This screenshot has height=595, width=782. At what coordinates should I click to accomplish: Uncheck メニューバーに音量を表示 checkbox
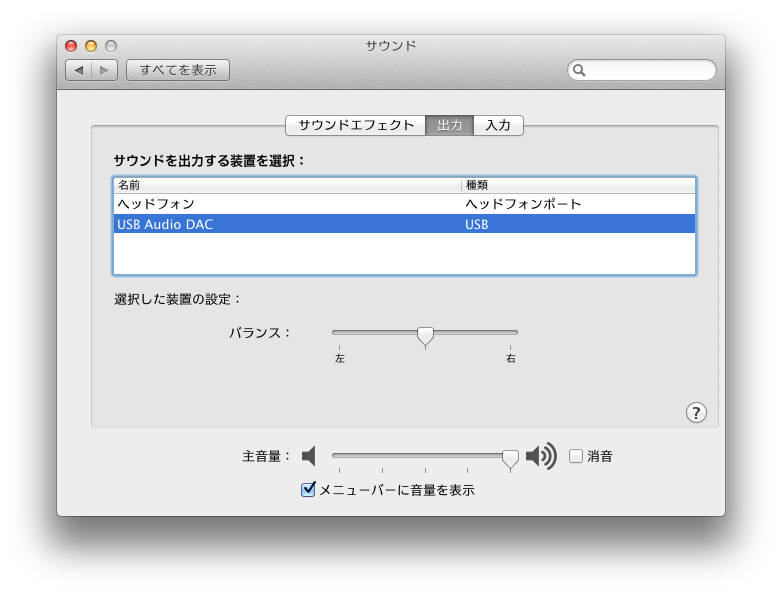[309, 490]
